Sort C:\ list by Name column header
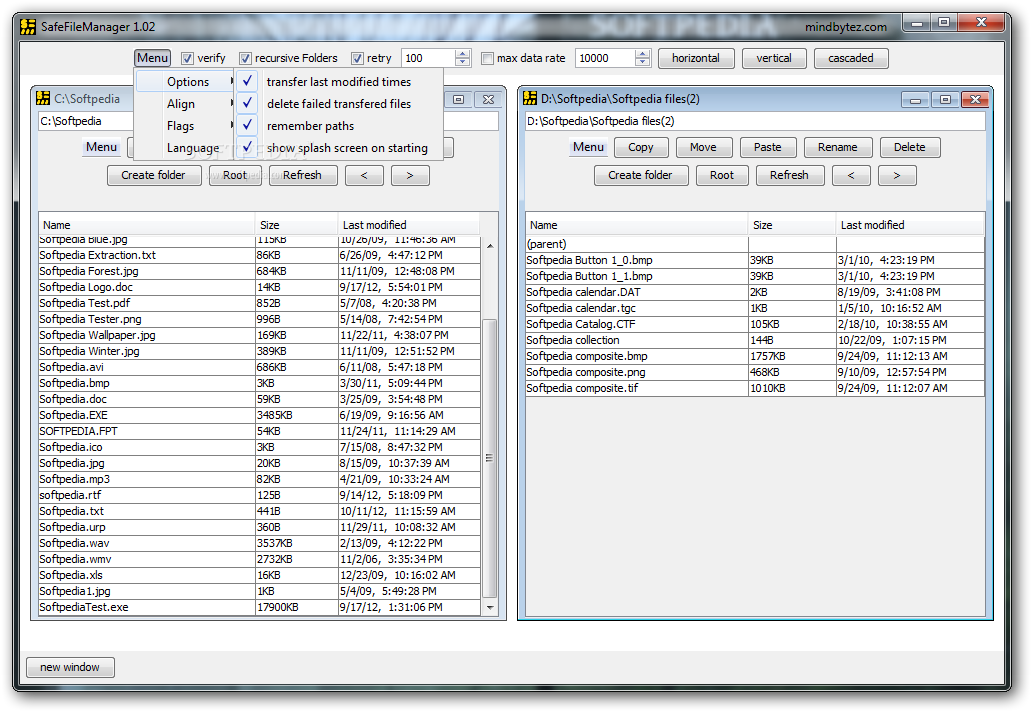 tap(147, 225)
